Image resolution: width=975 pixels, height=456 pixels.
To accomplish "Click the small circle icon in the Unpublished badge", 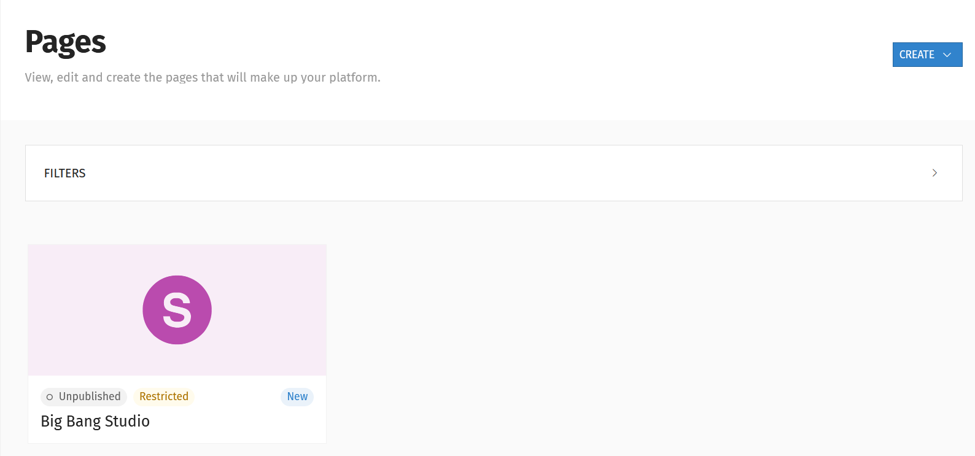I will point(50,397).
